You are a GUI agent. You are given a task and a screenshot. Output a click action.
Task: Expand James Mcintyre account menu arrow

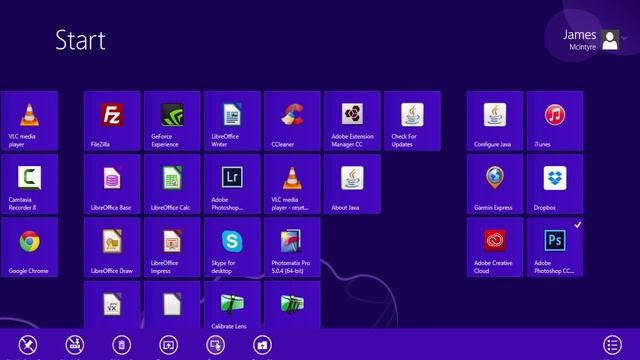(x=625, y=38)
